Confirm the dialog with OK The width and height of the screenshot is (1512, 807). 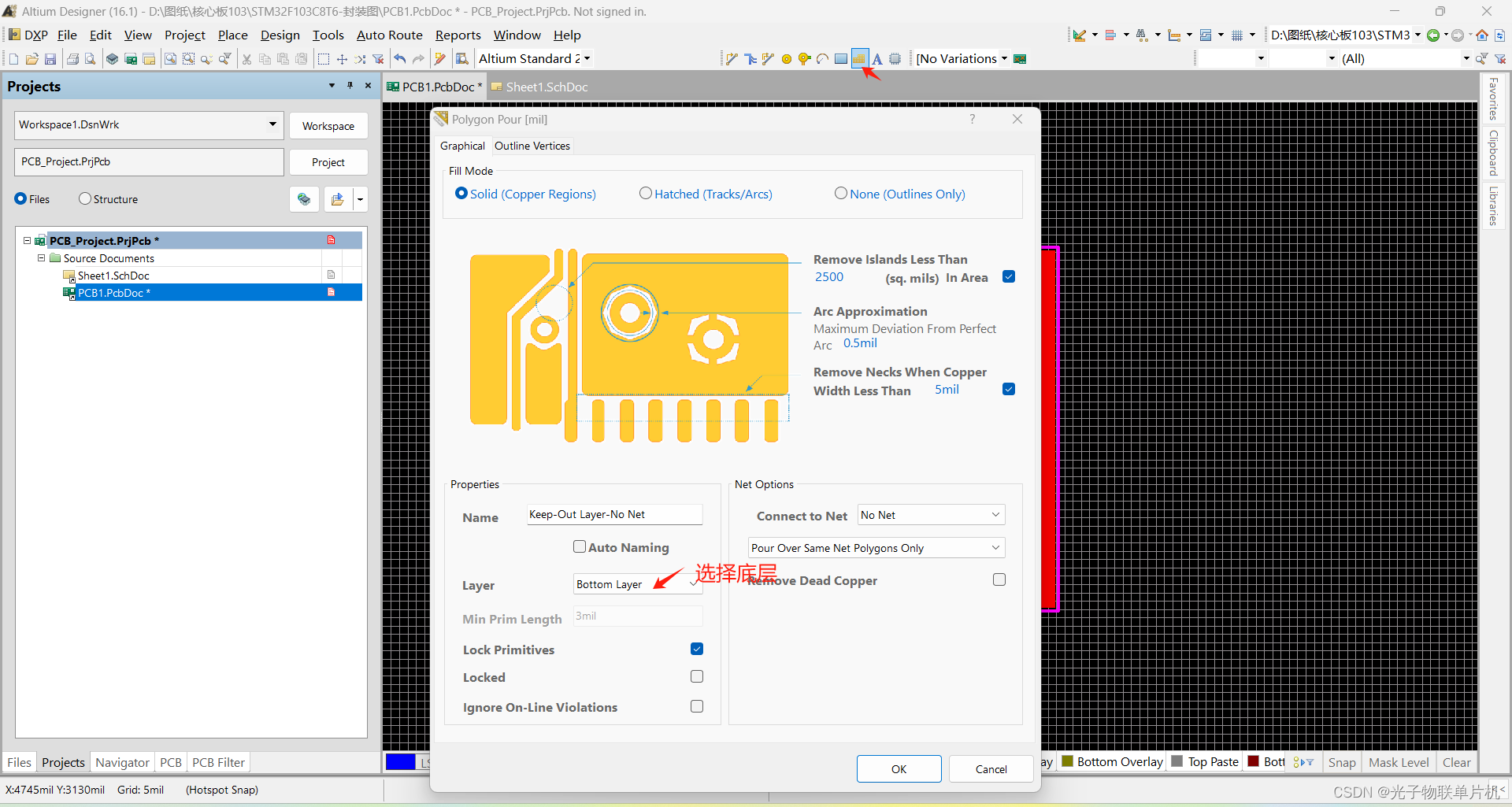click(x=899, y=769)
